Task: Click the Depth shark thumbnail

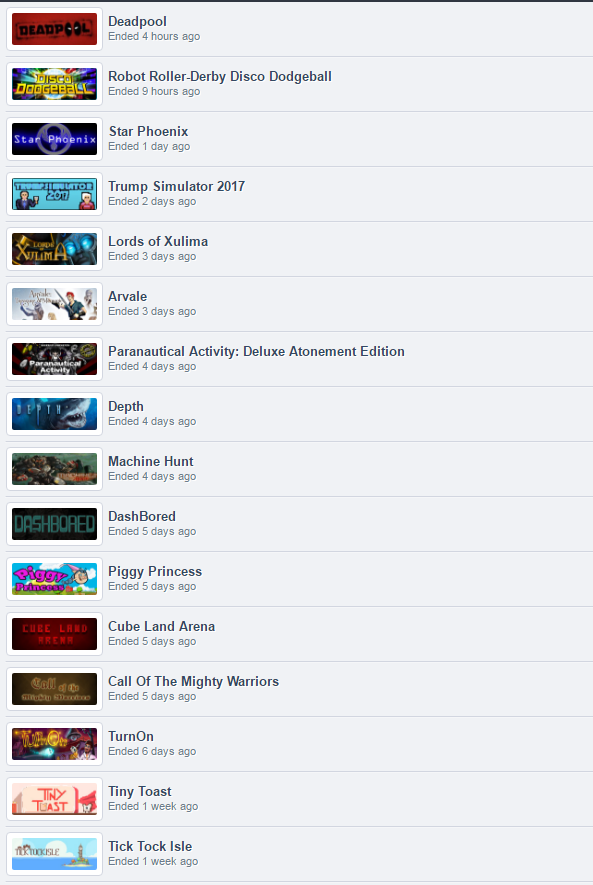Action: (54, 414)
